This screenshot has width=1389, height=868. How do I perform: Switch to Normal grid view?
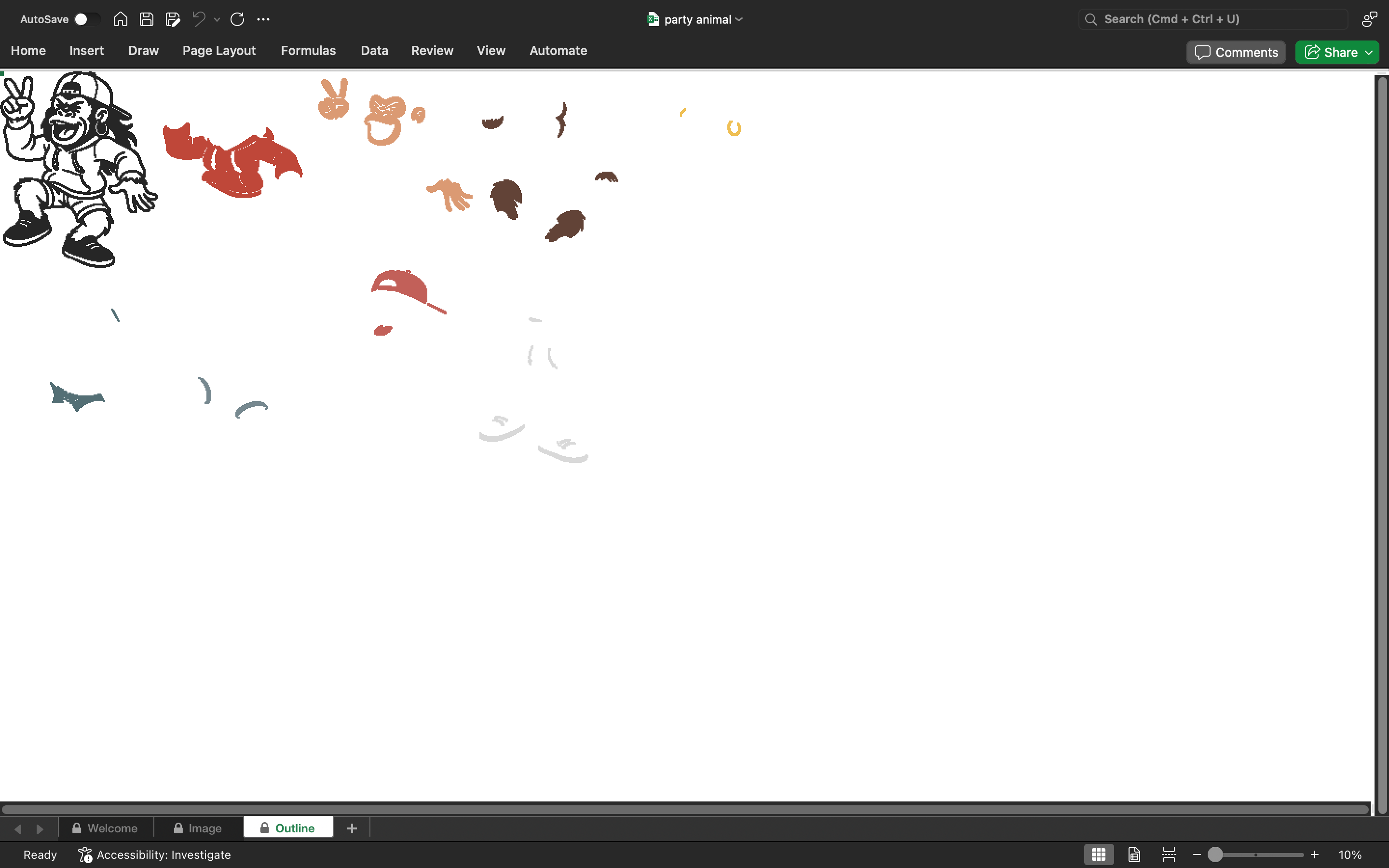click(1099, 855)
